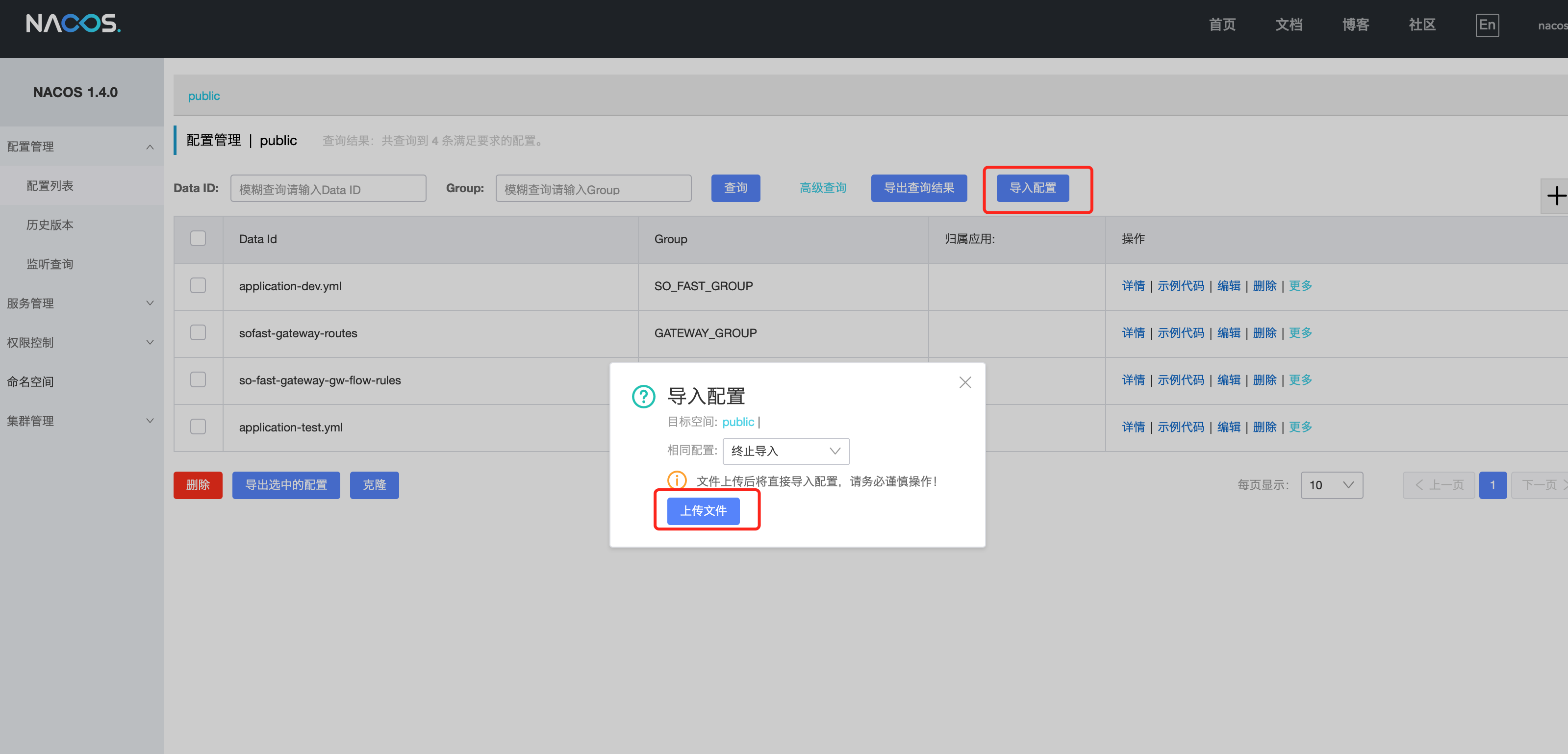
Task: Switch language with the En icon
Action: (x=1487, y=25)
